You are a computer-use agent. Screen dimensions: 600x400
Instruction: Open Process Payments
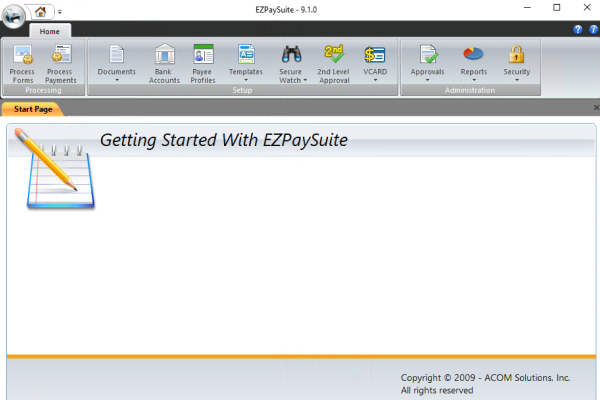(61, 62)
